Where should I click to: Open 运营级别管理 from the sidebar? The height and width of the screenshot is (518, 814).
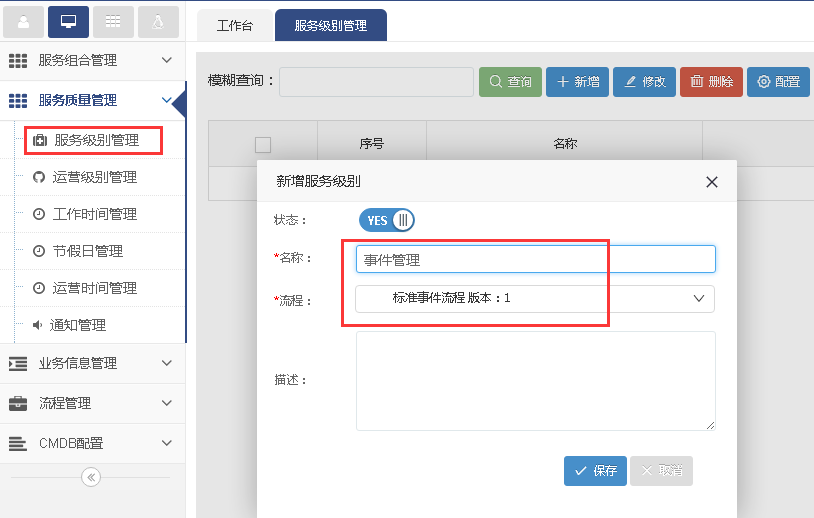[94, 177]
